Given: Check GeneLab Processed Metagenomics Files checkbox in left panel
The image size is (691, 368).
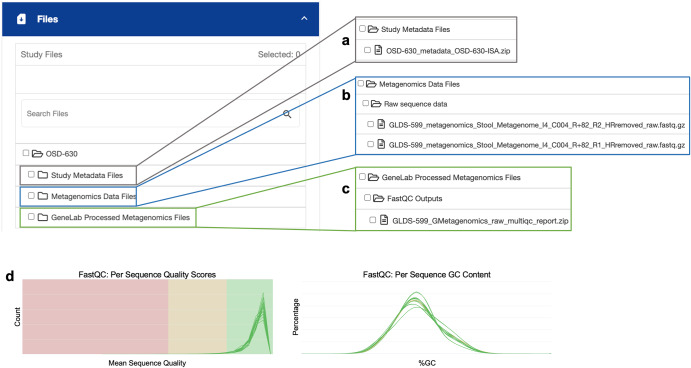Looking at the screenshot, I should click(x=31, y=216).
